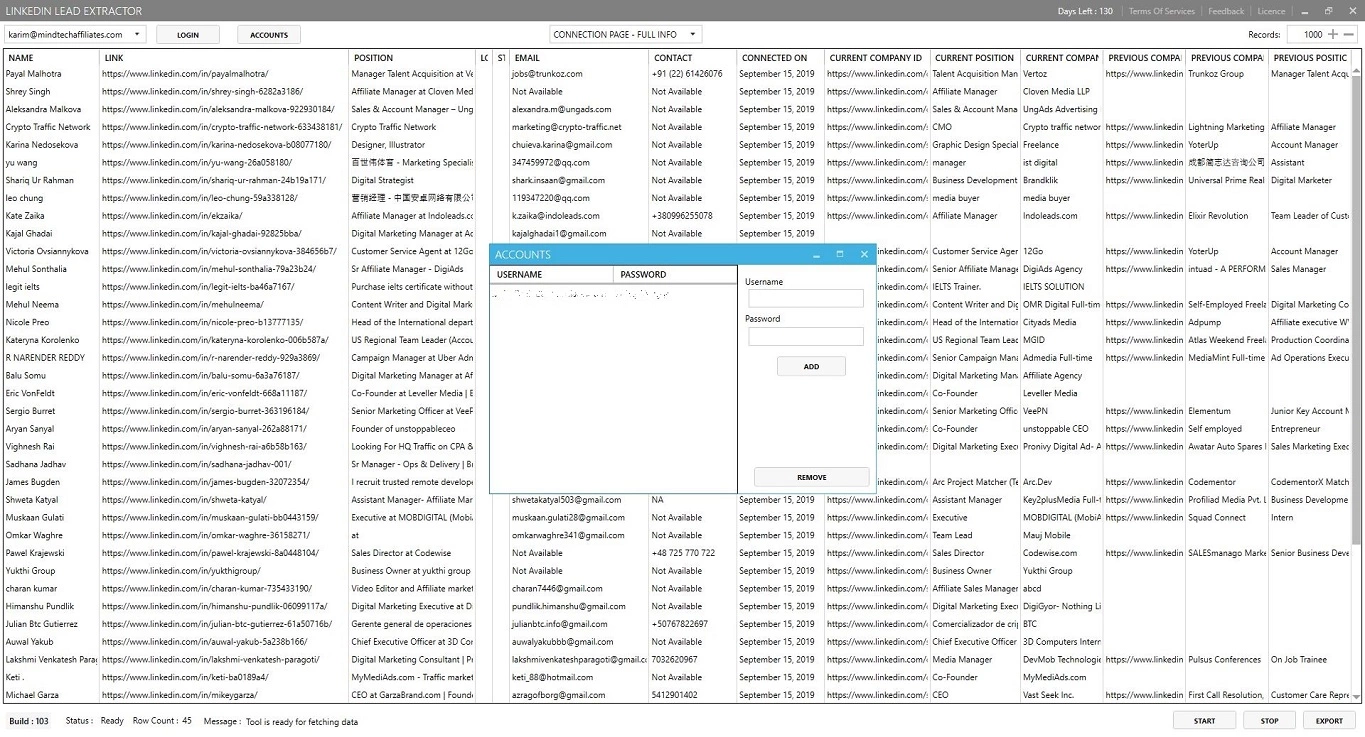Focus the Password input field
Image resolution: width=1365 pixels, height=737 pixels.
point(806,337)
